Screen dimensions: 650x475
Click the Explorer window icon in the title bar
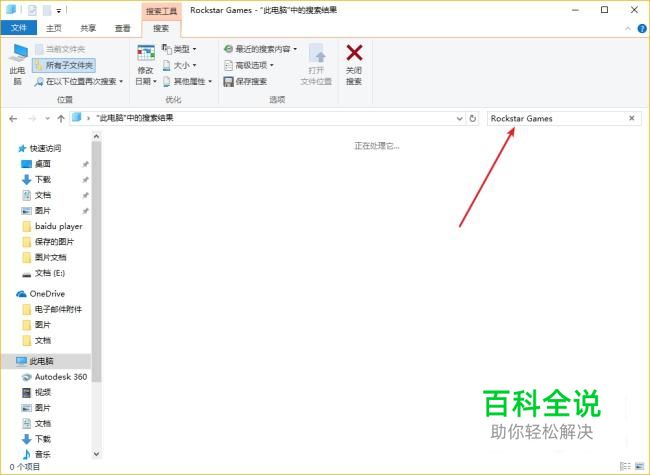click(11, 9)
